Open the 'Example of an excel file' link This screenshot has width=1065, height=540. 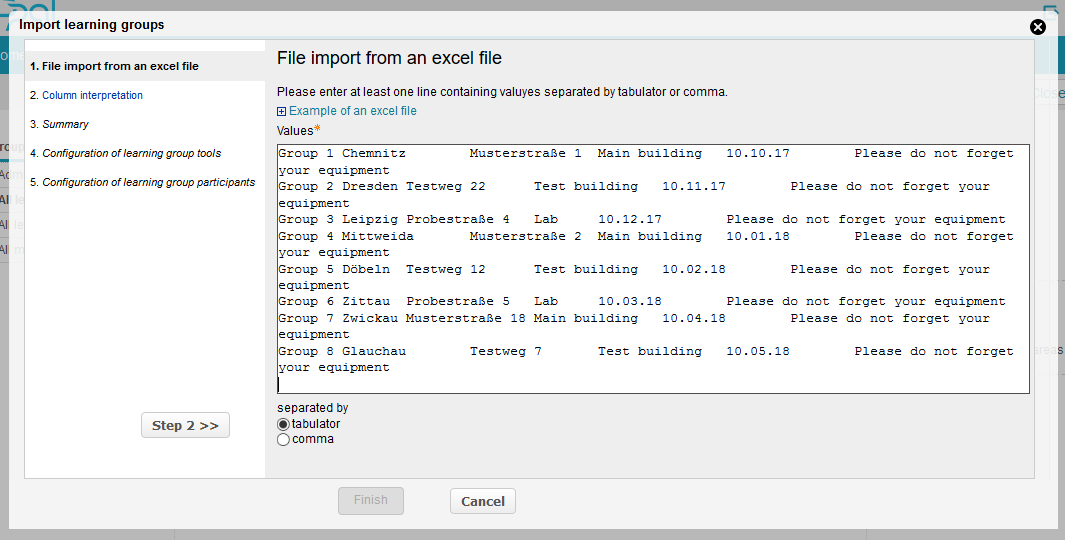(352, 111)
